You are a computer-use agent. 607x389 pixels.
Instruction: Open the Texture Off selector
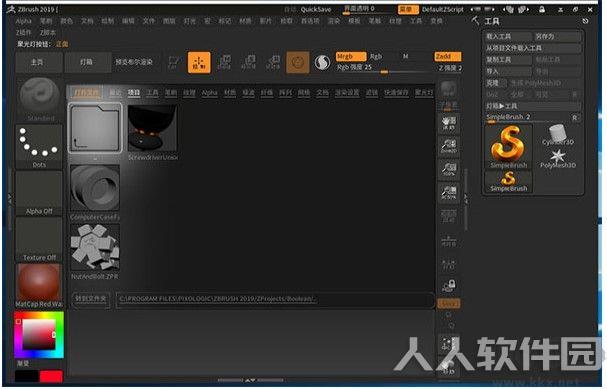(x=39, y=240)
